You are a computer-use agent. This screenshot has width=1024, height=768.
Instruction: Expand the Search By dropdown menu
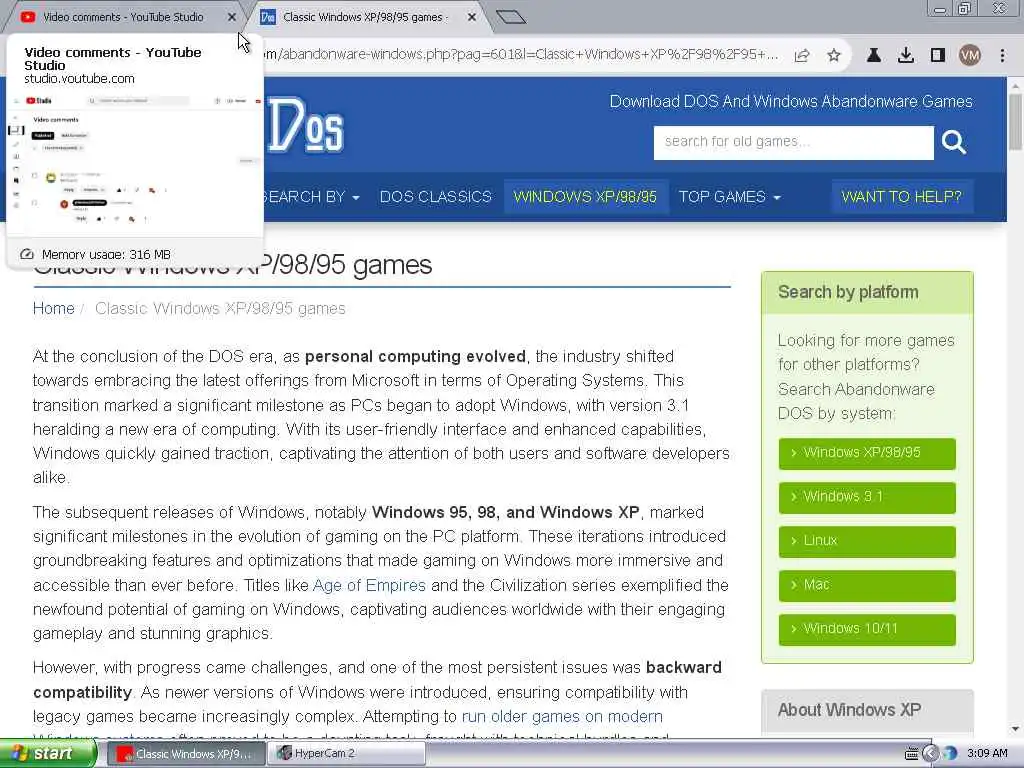pyautogui.click(x=310, y=197)
